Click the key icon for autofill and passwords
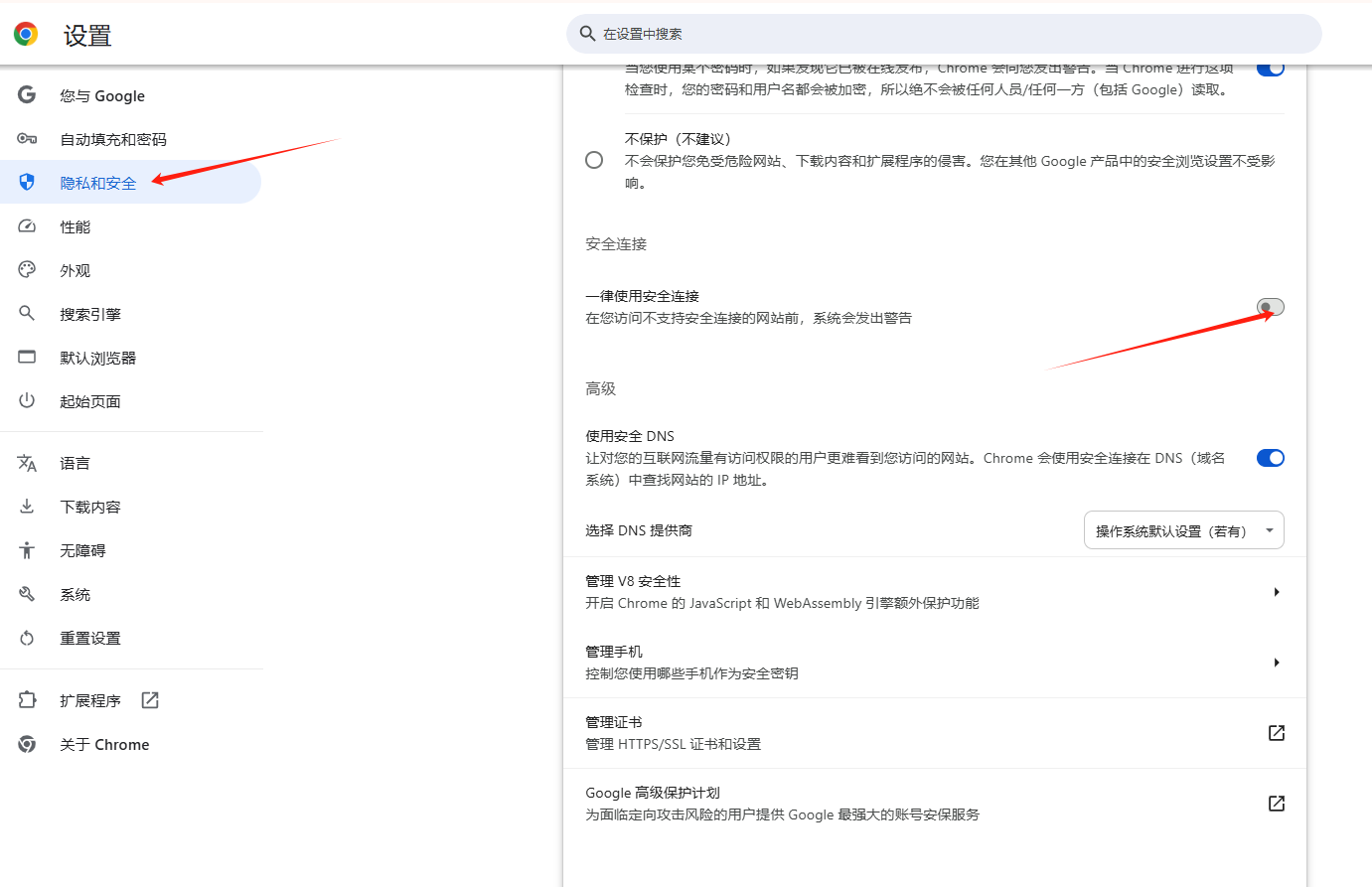Image resolution: width=1372 pixels, height=887 pixels. tap(27, 139)
